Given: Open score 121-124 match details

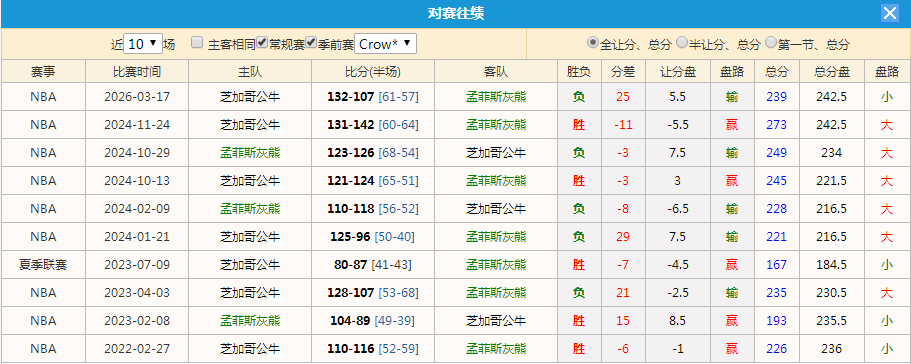Looking at the screenshot, I should [350, 181].
